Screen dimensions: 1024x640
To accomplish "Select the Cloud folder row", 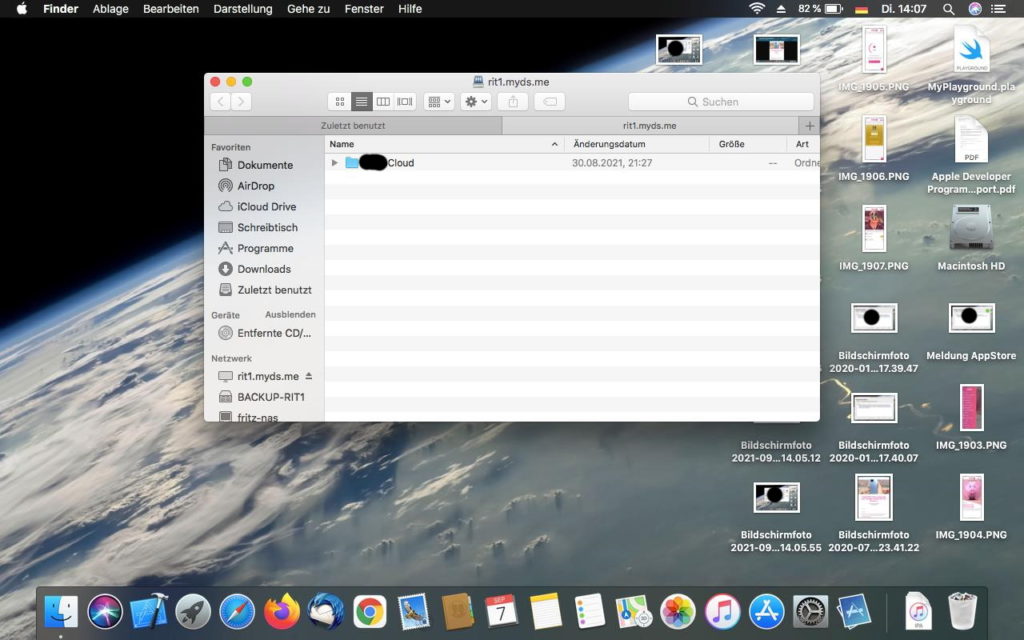I will 572,163.
